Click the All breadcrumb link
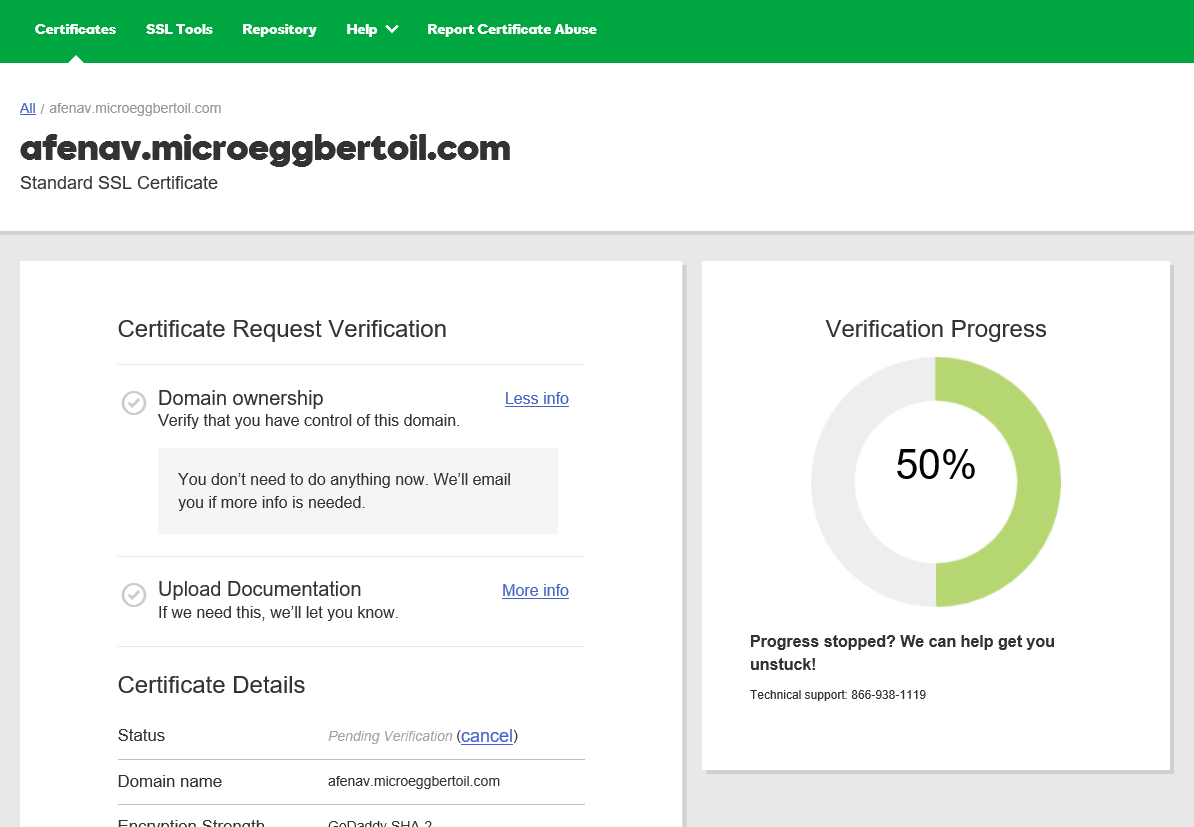The image size is (1194, 827). [28, 108]
